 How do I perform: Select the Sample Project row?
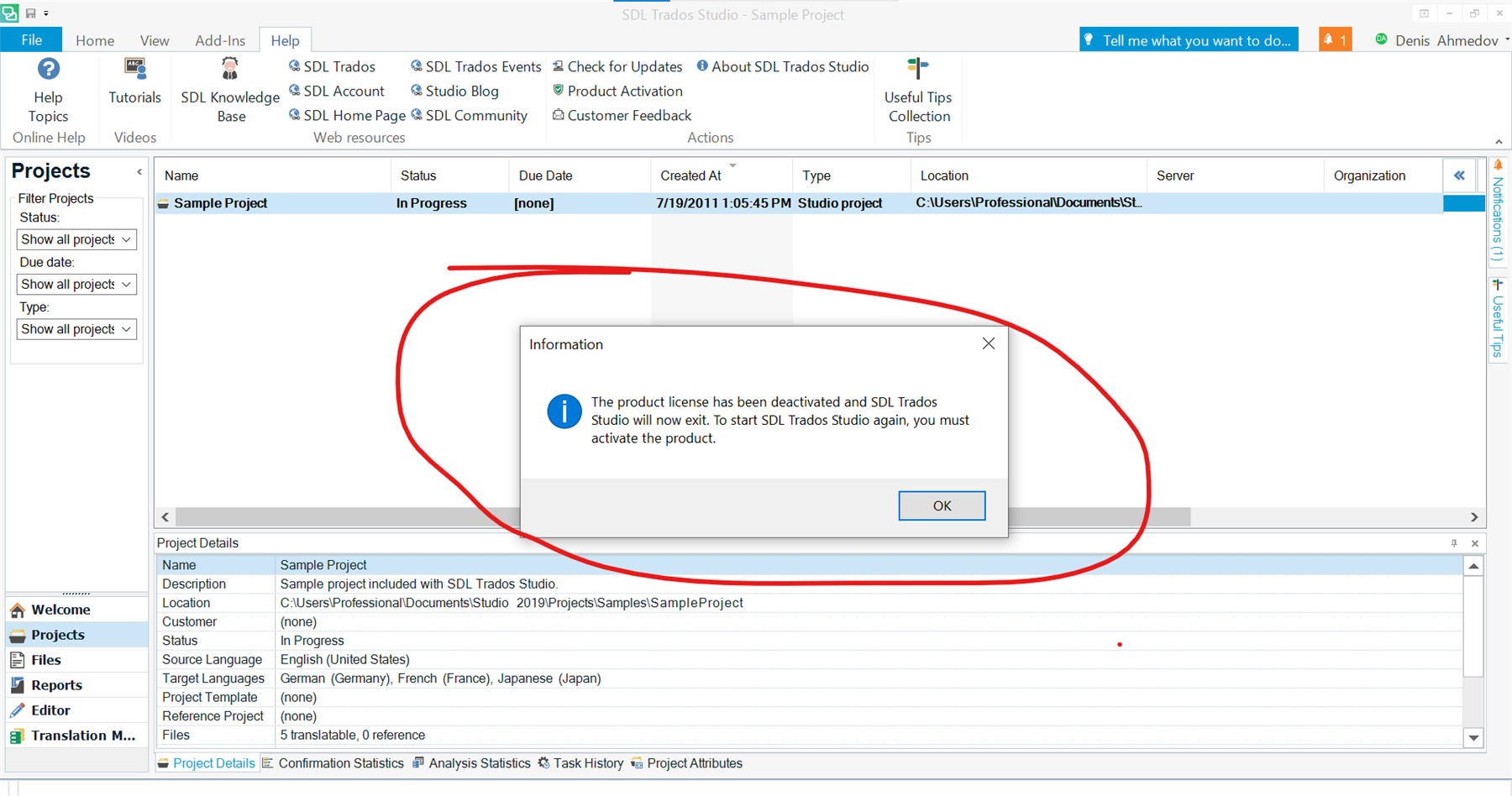pyautogui.click(x=799, y=203)
